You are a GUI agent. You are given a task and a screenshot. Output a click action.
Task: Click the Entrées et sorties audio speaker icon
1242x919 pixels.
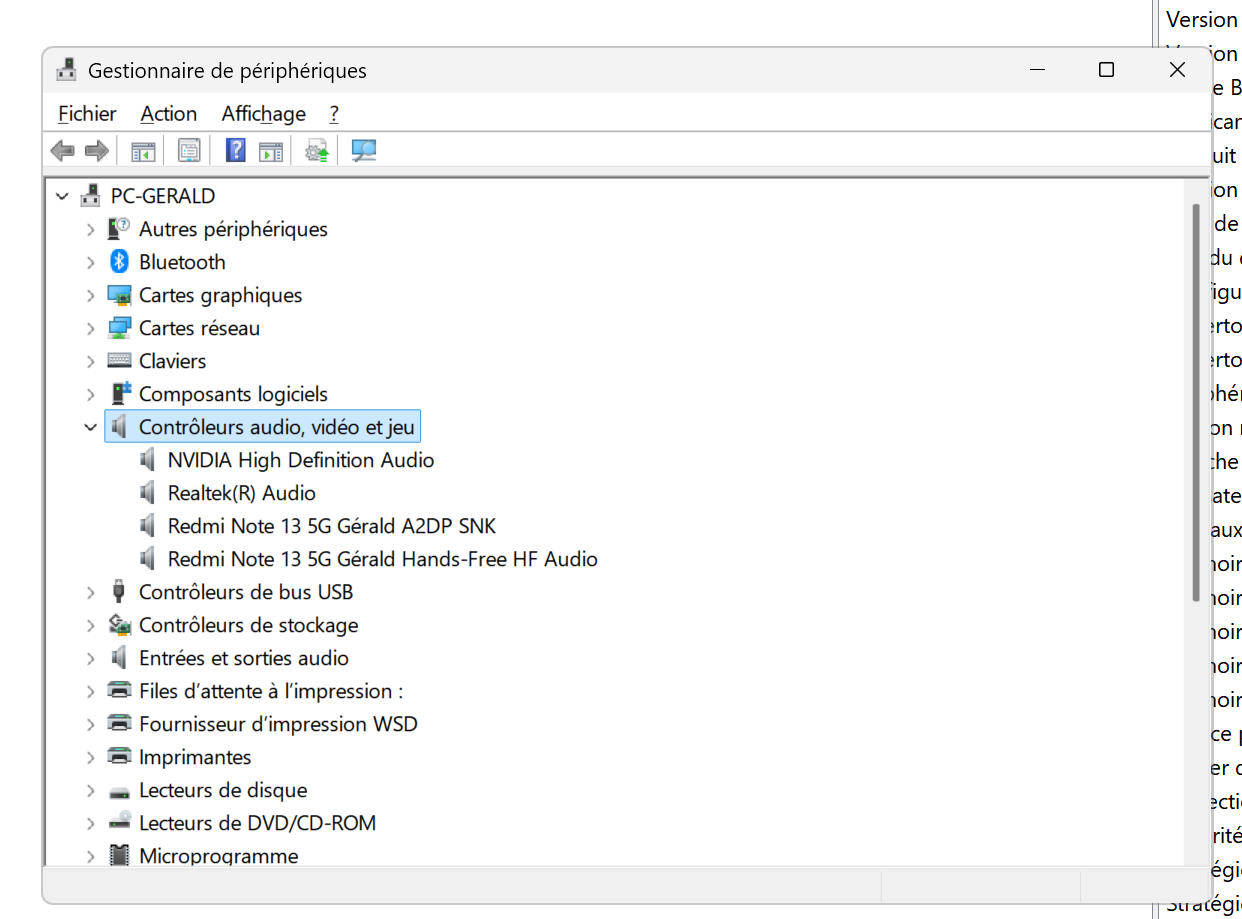tap(120, 658)
